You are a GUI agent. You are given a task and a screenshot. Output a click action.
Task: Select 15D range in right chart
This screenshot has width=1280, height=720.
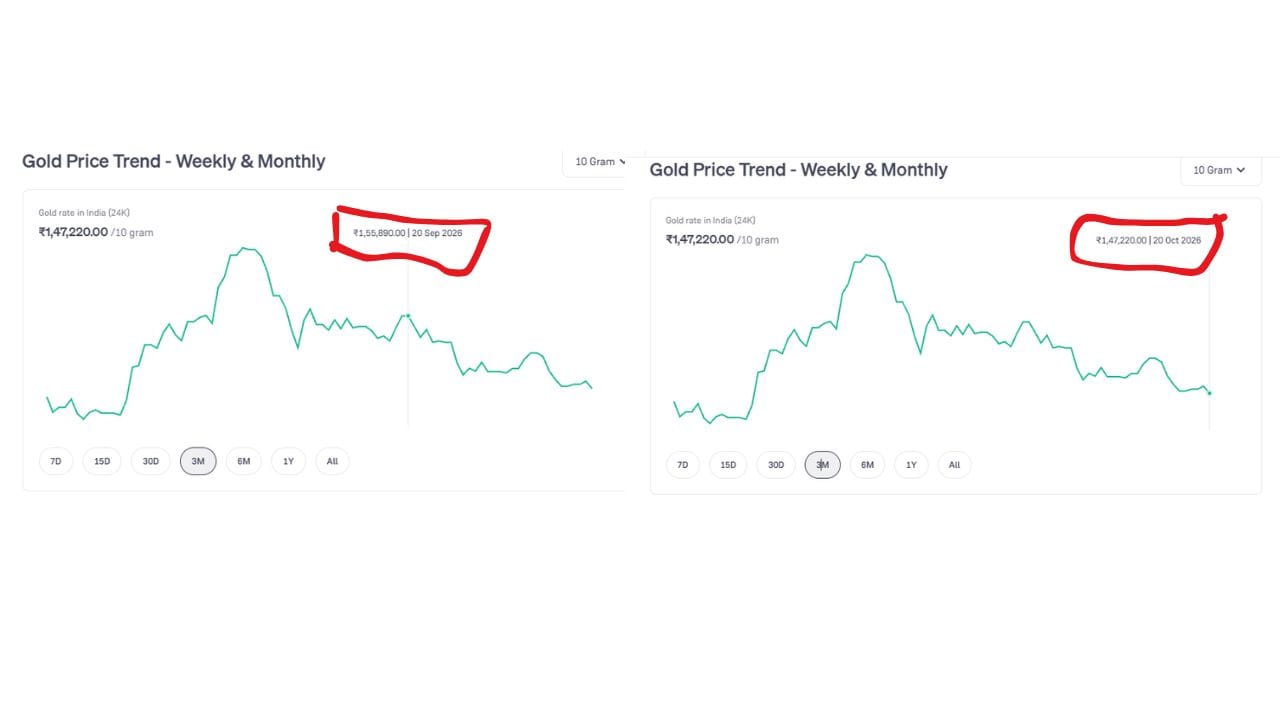coord(728,465)
